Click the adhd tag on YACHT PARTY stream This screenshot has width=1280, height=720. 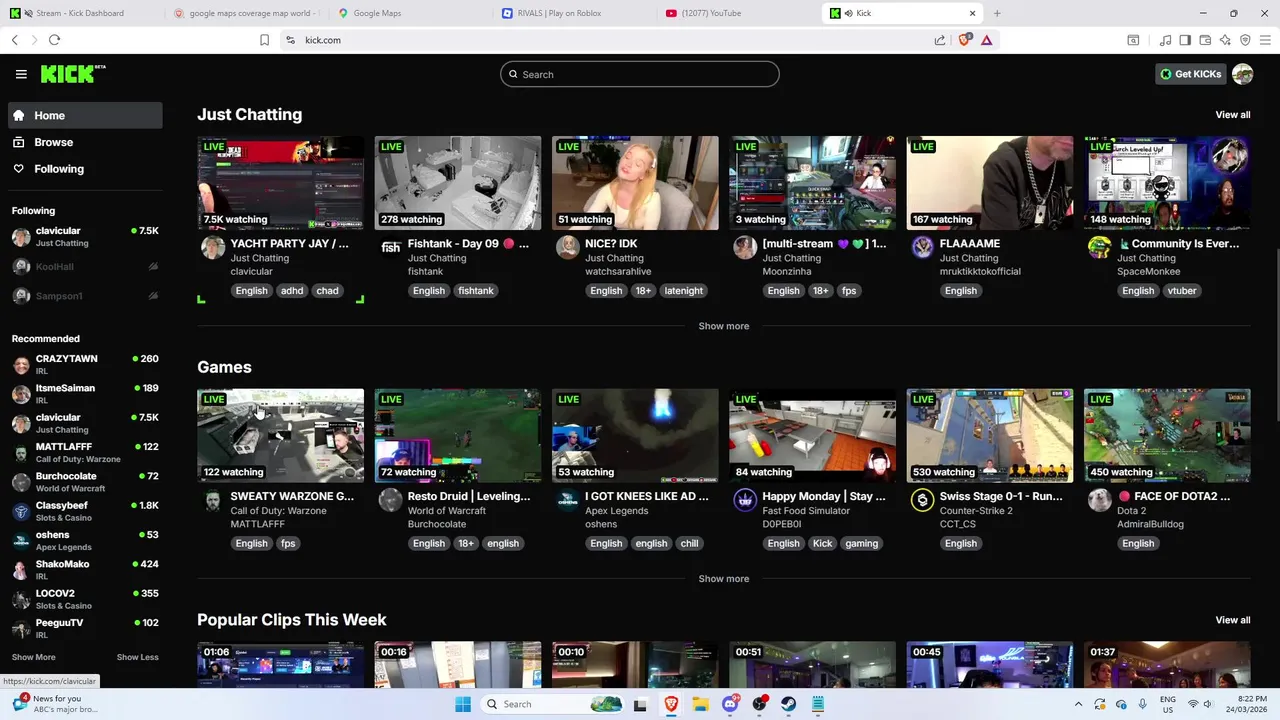(x=292, y=291)
